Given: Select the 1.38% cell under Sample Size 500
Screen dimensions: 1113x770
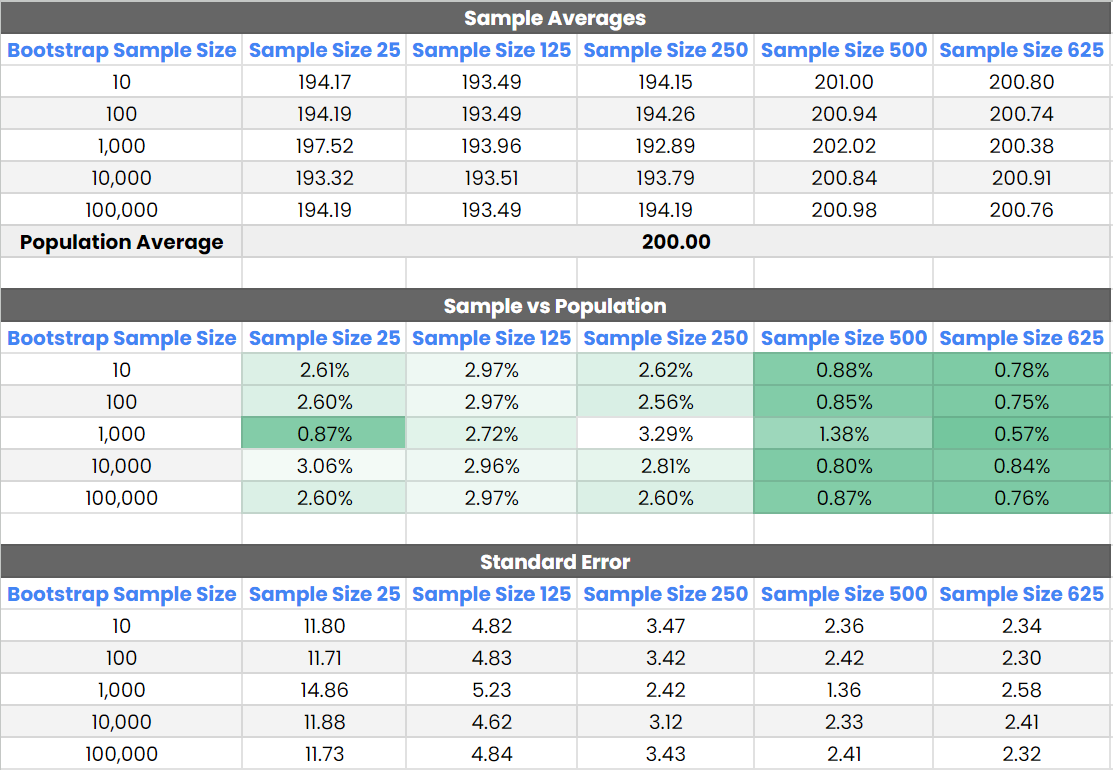Looking at the screenshot, I should tap(844, 434).
